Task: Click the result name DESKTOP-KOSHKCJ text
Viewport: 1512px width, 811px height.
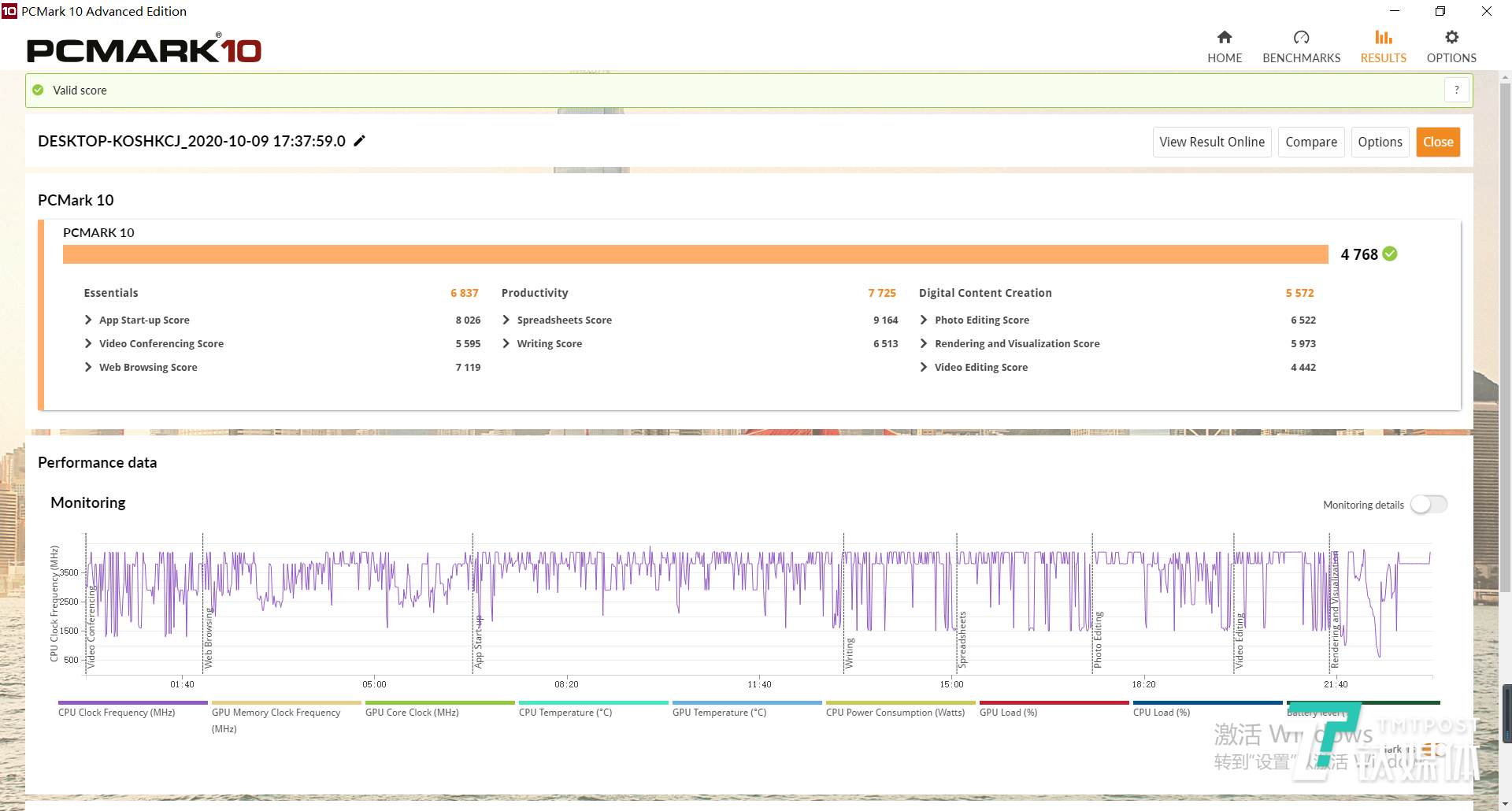Action: coord(191,141)
